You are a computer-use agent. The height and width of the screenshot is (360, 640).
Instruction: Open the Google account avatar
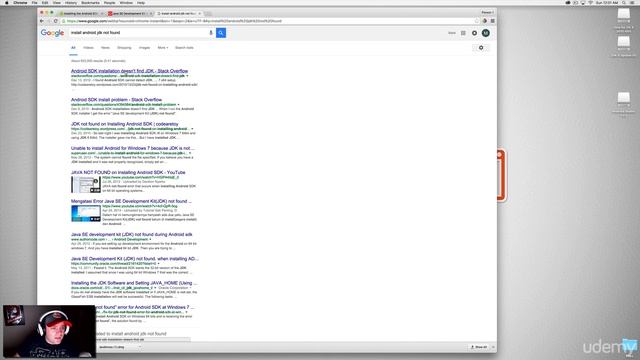(486, 33)
